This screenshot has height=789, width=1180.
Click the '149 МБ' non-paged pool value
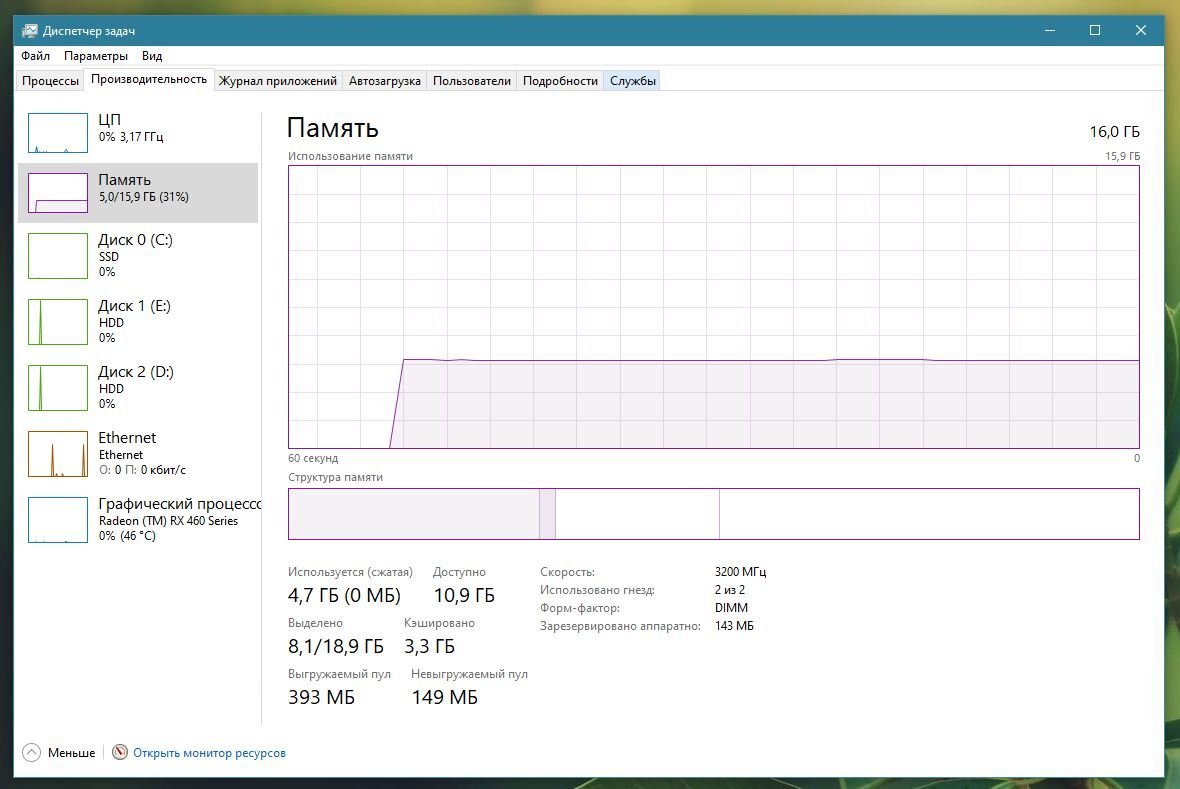pos(445,697)
